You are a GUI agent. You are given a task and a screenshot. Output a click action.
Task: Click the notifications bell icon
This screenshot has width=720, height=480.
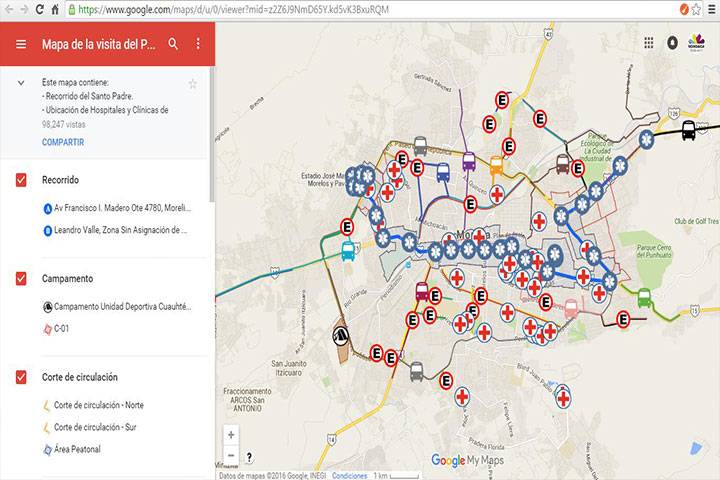(x=672, y=43)
